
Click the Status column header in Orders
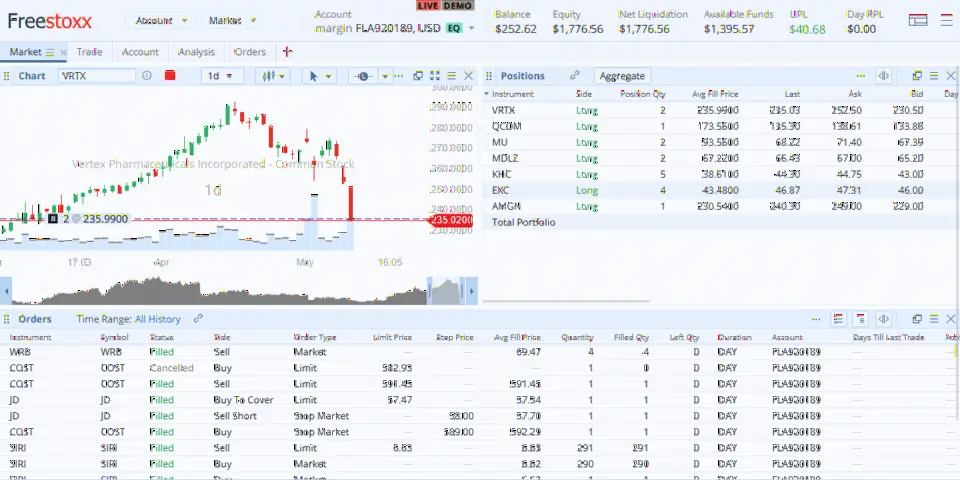161,337
